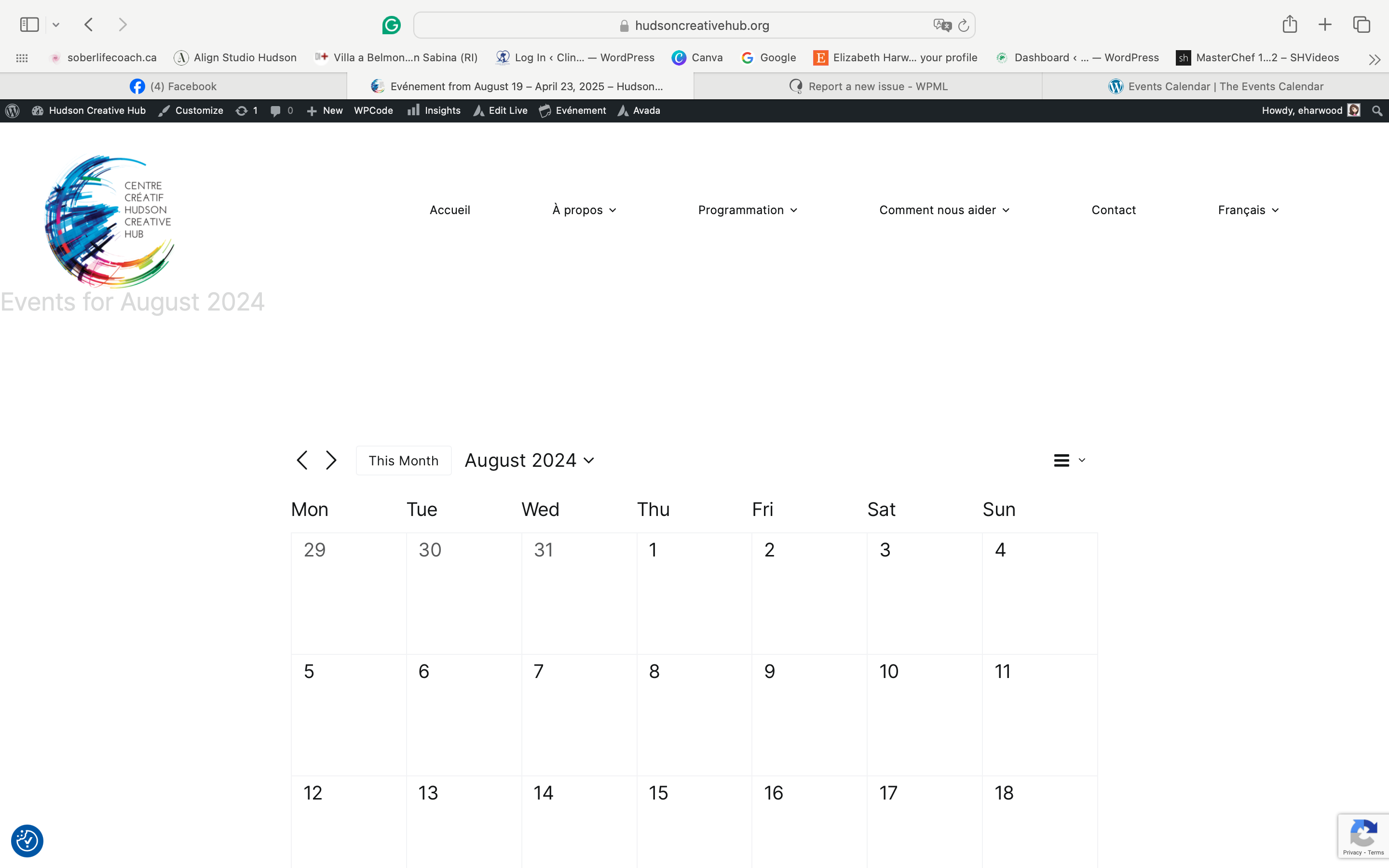Screen dimensions: 1389x868
Task: Open the Grammarly extension icon
Action: click(x=391, y=25)
